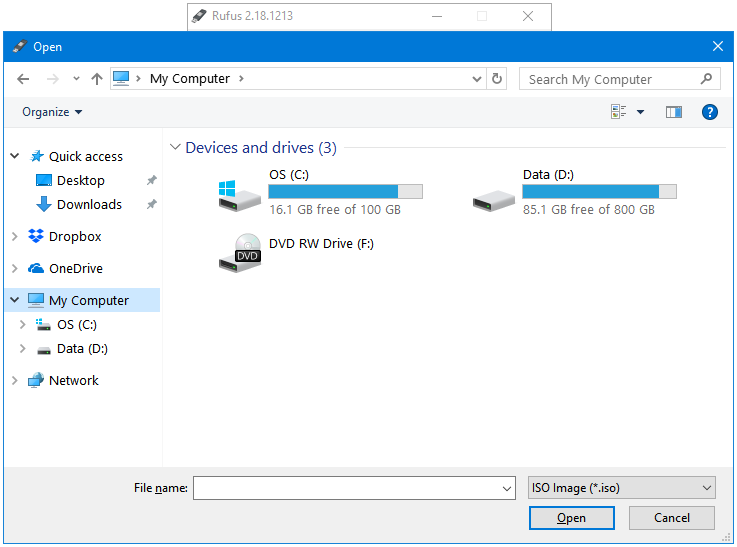Click the Cancel button
This screenshot has width=737, height=547.
coord(672,518)
